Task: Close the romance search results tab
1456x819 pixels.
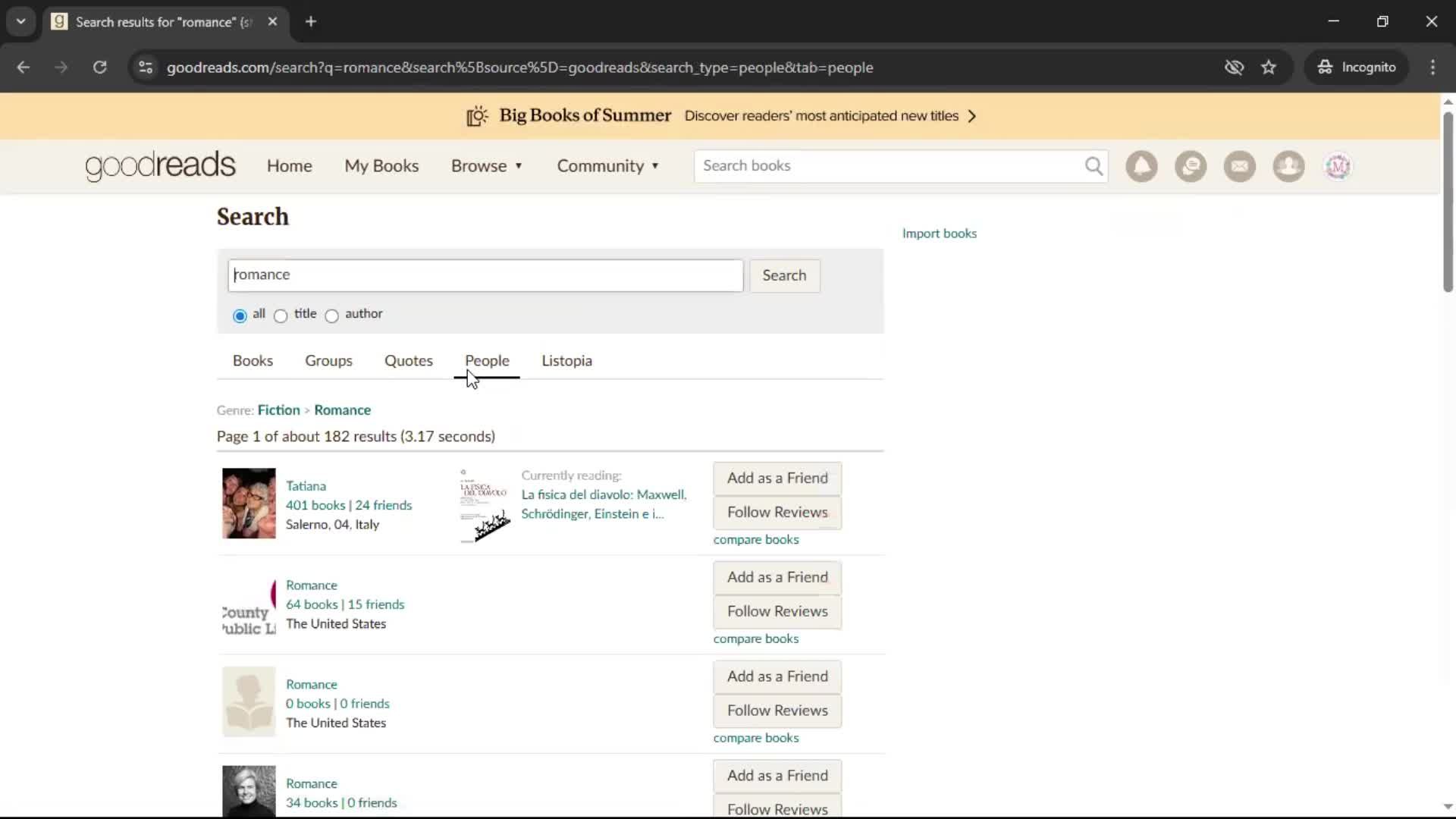Action: coord(272,22)
